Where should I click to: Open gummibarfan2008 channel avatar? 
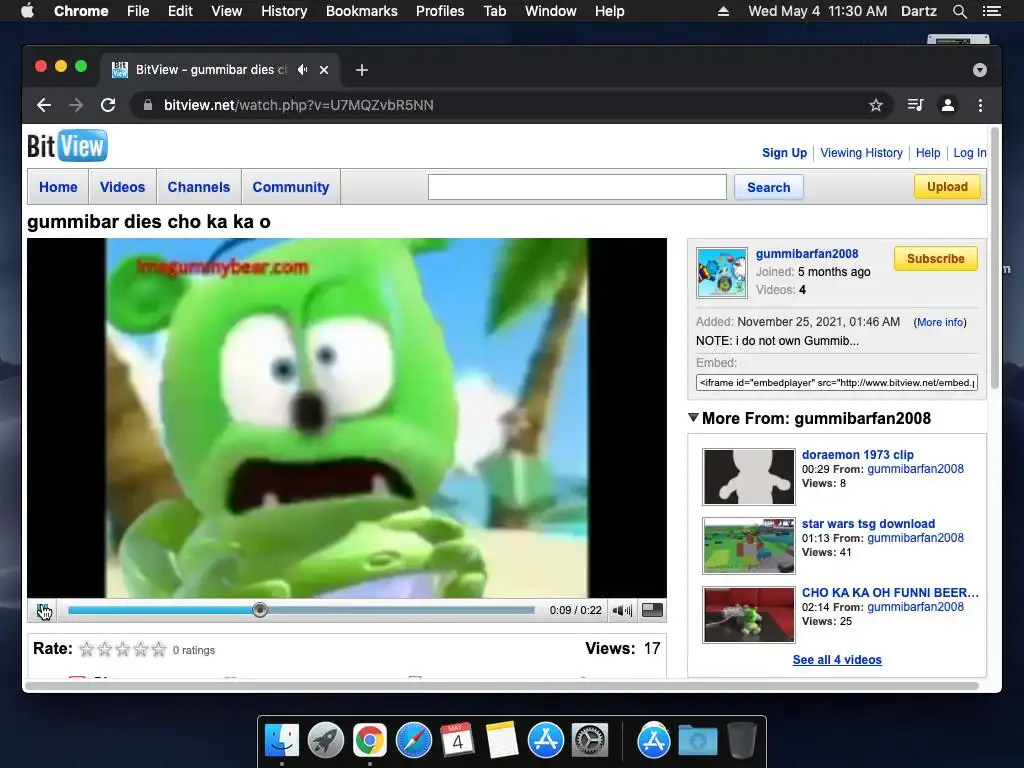point(722,273)
